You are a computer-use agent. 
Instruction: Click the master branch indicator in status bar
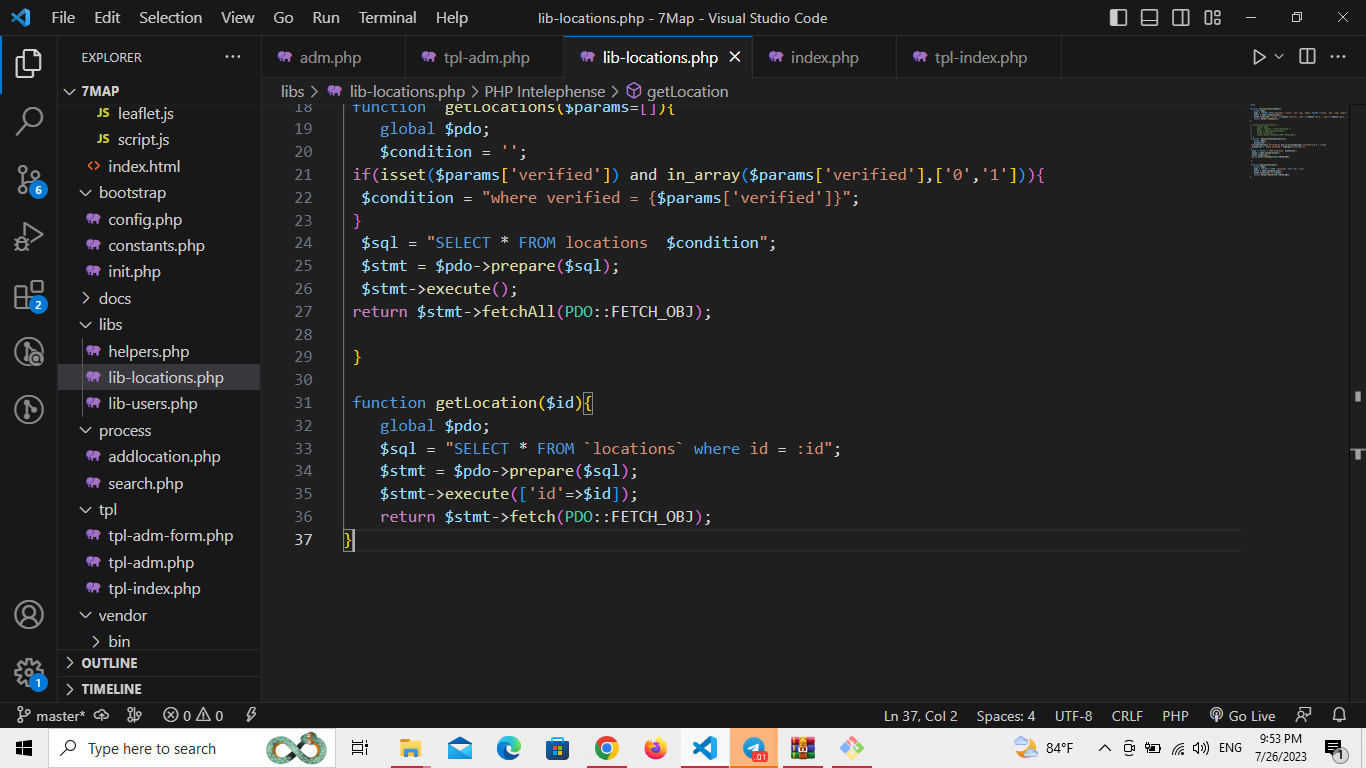click(x=52, y=715)
